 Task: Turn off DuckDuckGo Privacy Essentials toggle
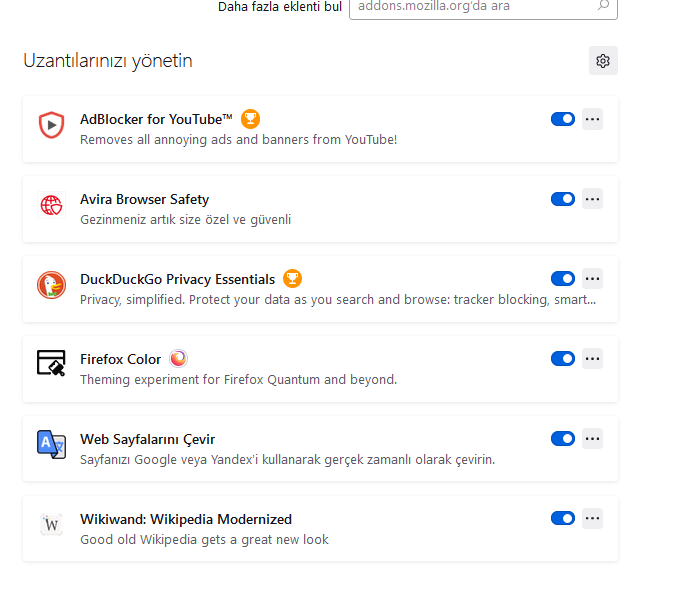point(563,279)
